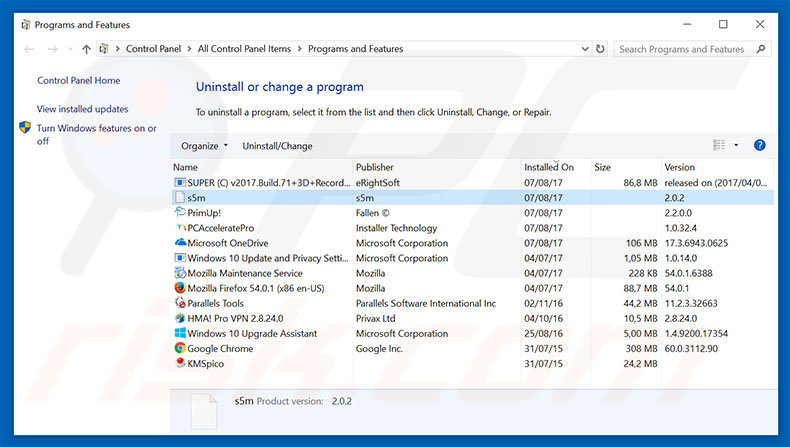The height and width of the screenshot is (447, 790).
Task: Select Parallels Tools name in the list
Action: 216,303
